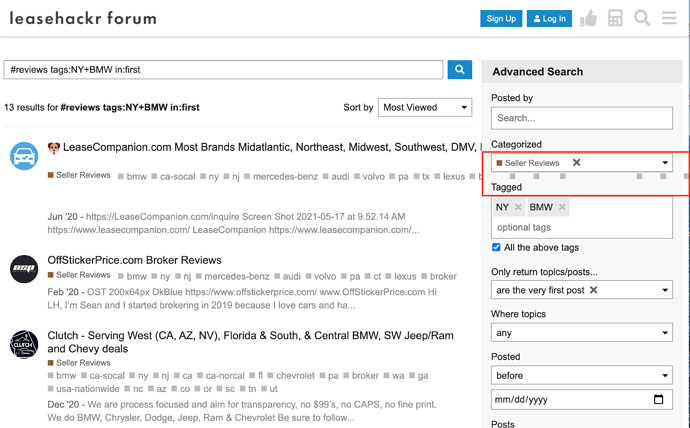Screen dimensions: 690x428
Task: Expand the Posted 'before' dropdown
Action: coord(582,375)
